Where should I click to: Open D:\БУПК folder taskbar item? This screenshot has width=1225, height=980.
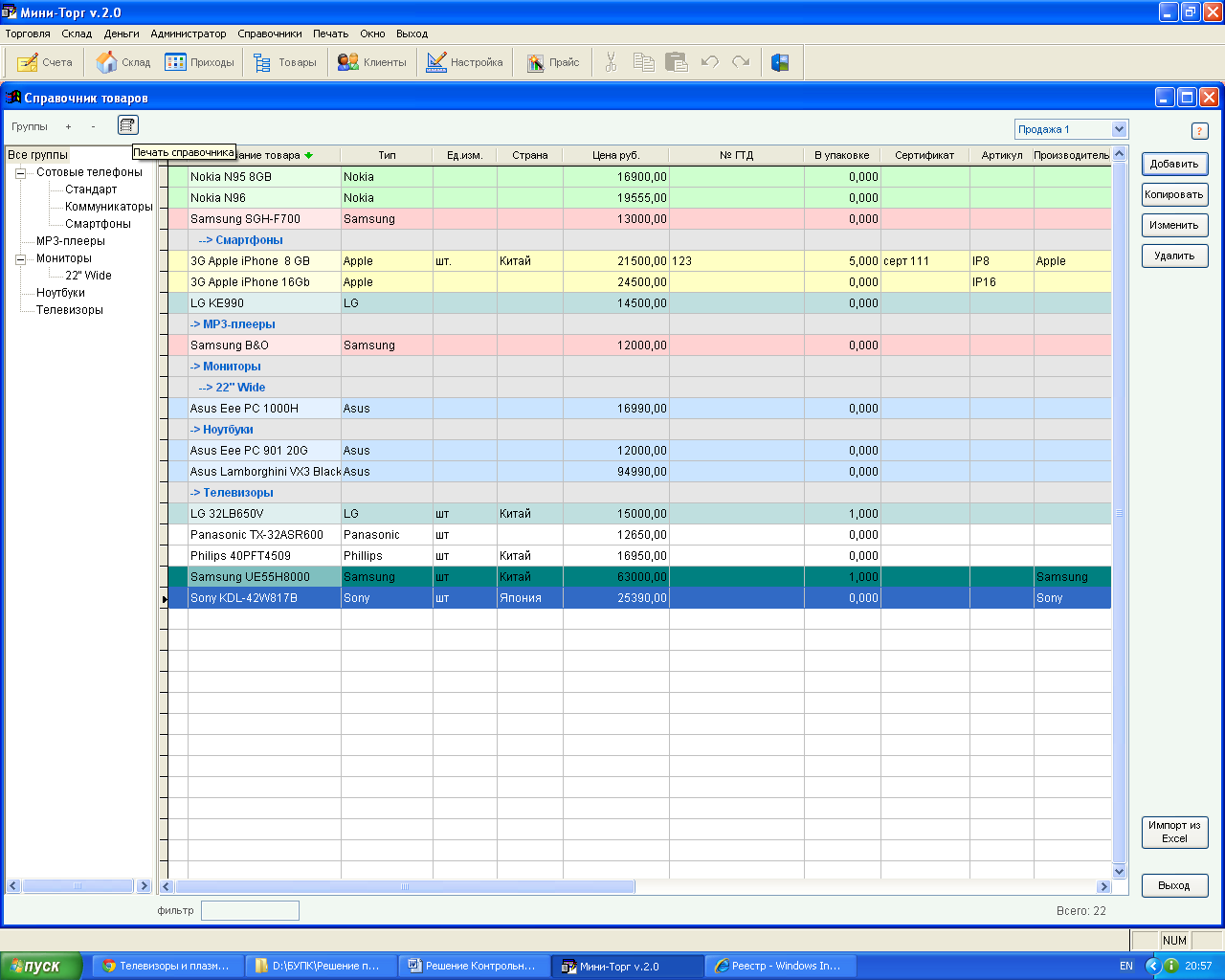321,966
